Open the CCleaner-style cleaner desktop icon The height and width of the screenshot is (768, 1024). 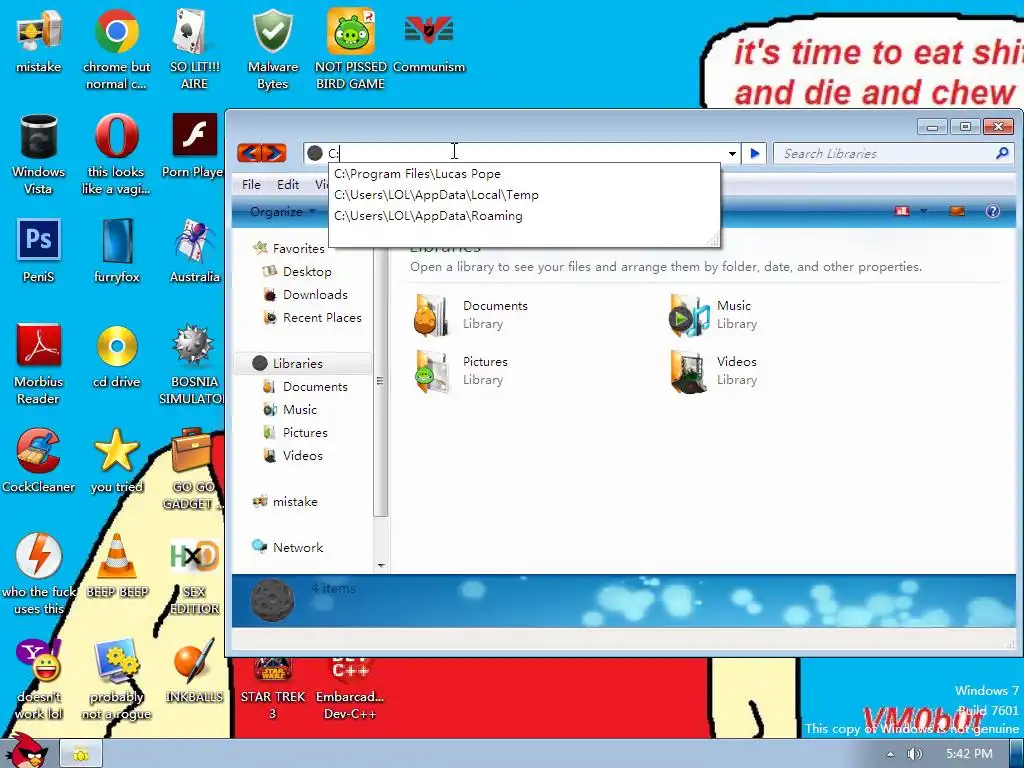[39, 461]
